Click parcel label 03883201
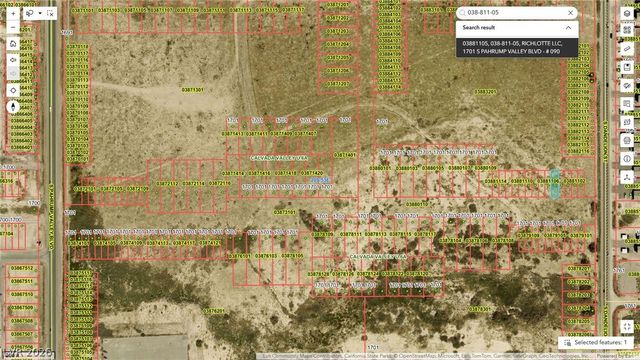This screenshot has width=640, height=360. click(485, 92)
